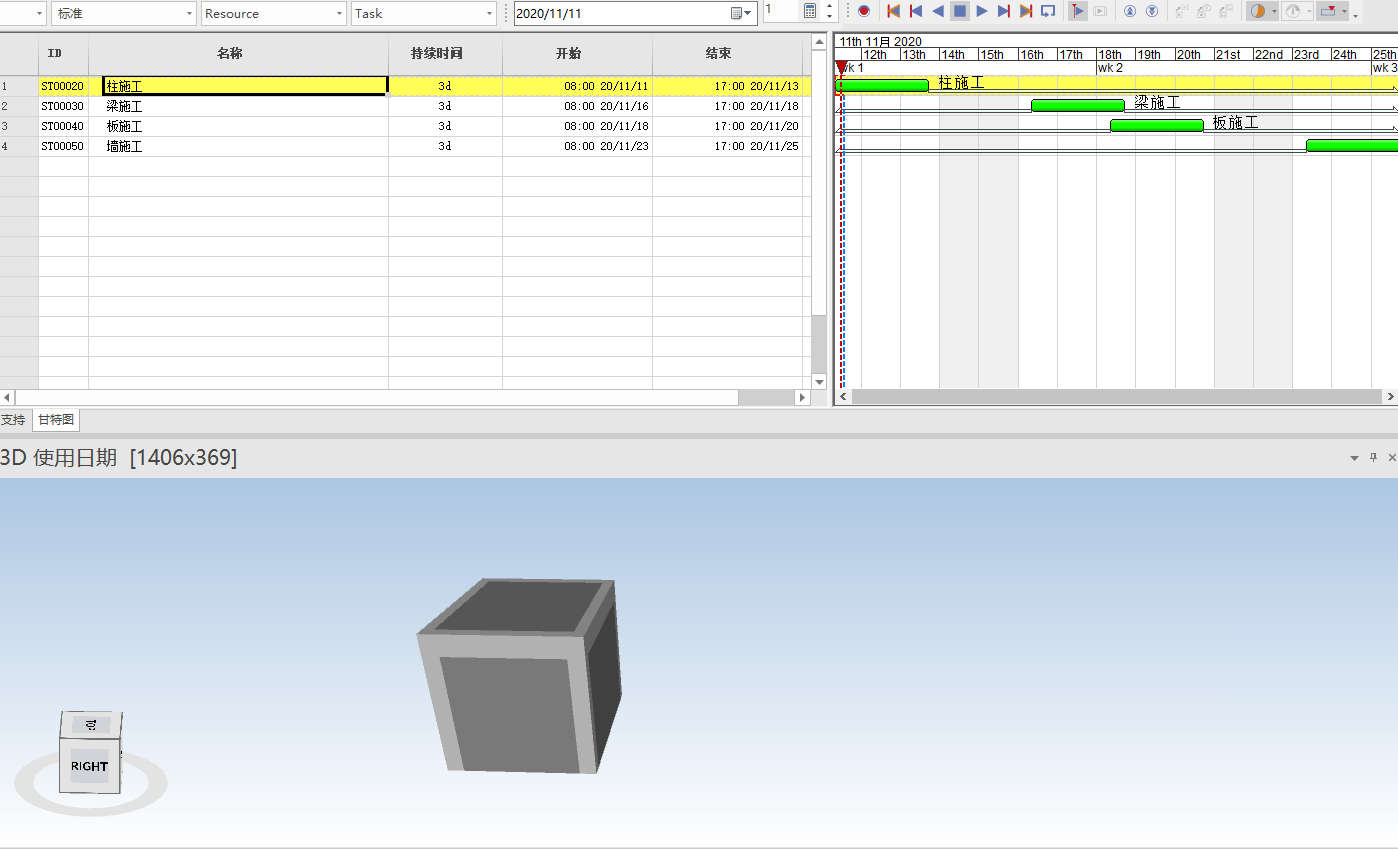
Task: Select the 梁施工 task row name
Action: point(124,106)
